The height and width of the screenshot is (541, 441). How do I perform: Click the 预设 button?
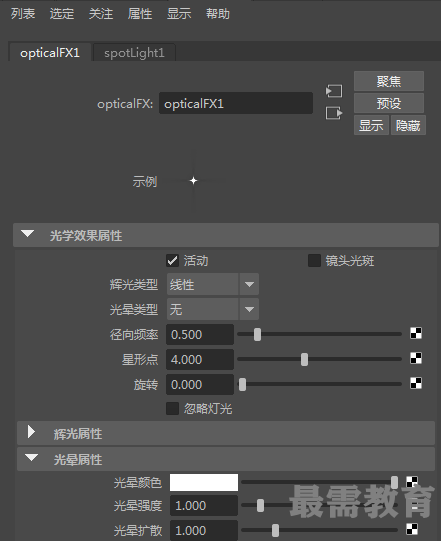[x=389, y=103]
